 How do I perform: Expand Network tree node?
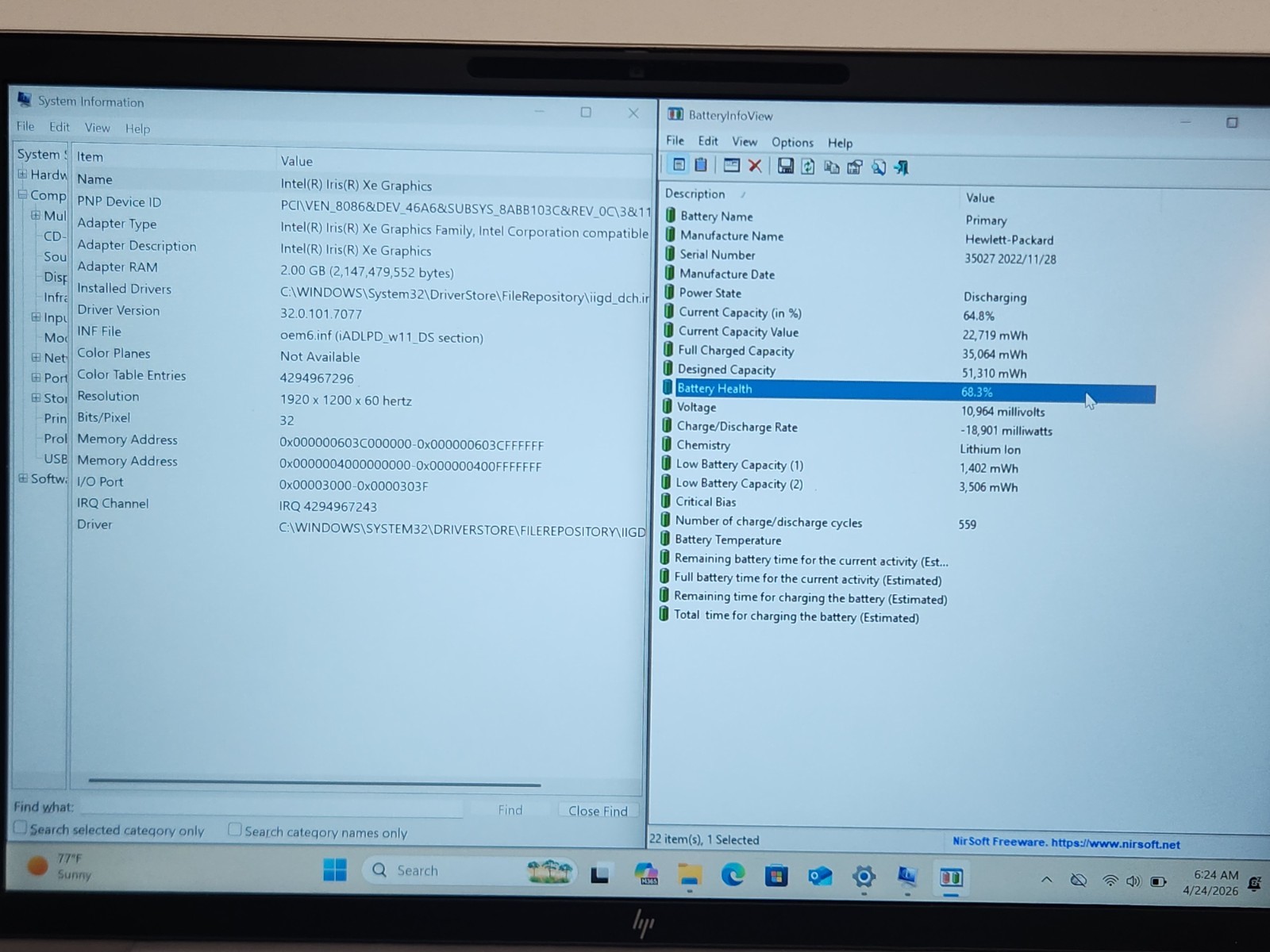[36, 357]
